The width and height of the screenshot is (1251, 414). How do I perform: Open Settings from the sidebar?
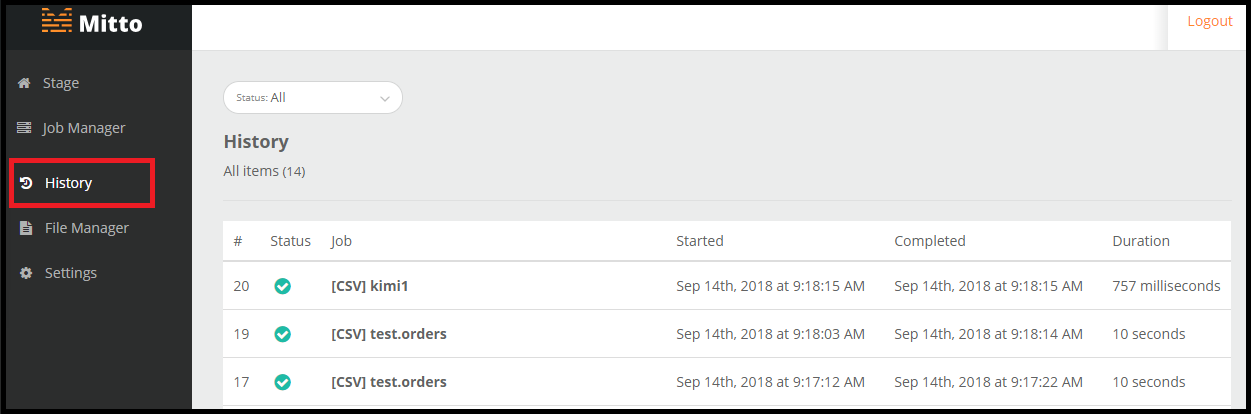click(71, 273)
